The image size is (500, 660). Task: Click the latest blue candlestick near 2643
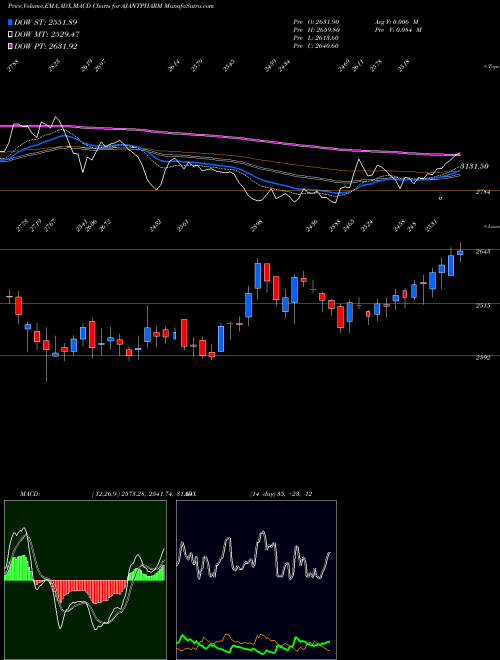[x=460, y=253]
